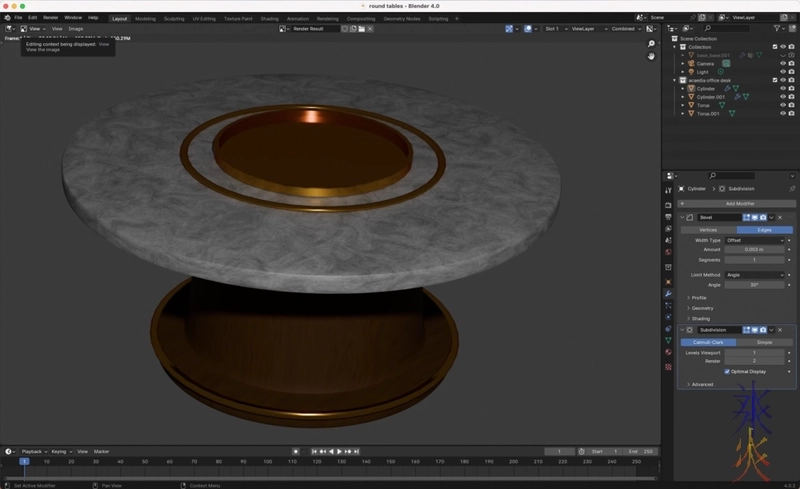800x489 pixels.
Task: Expand the Profile section in Bevel
Action: [x=698, y=297]
